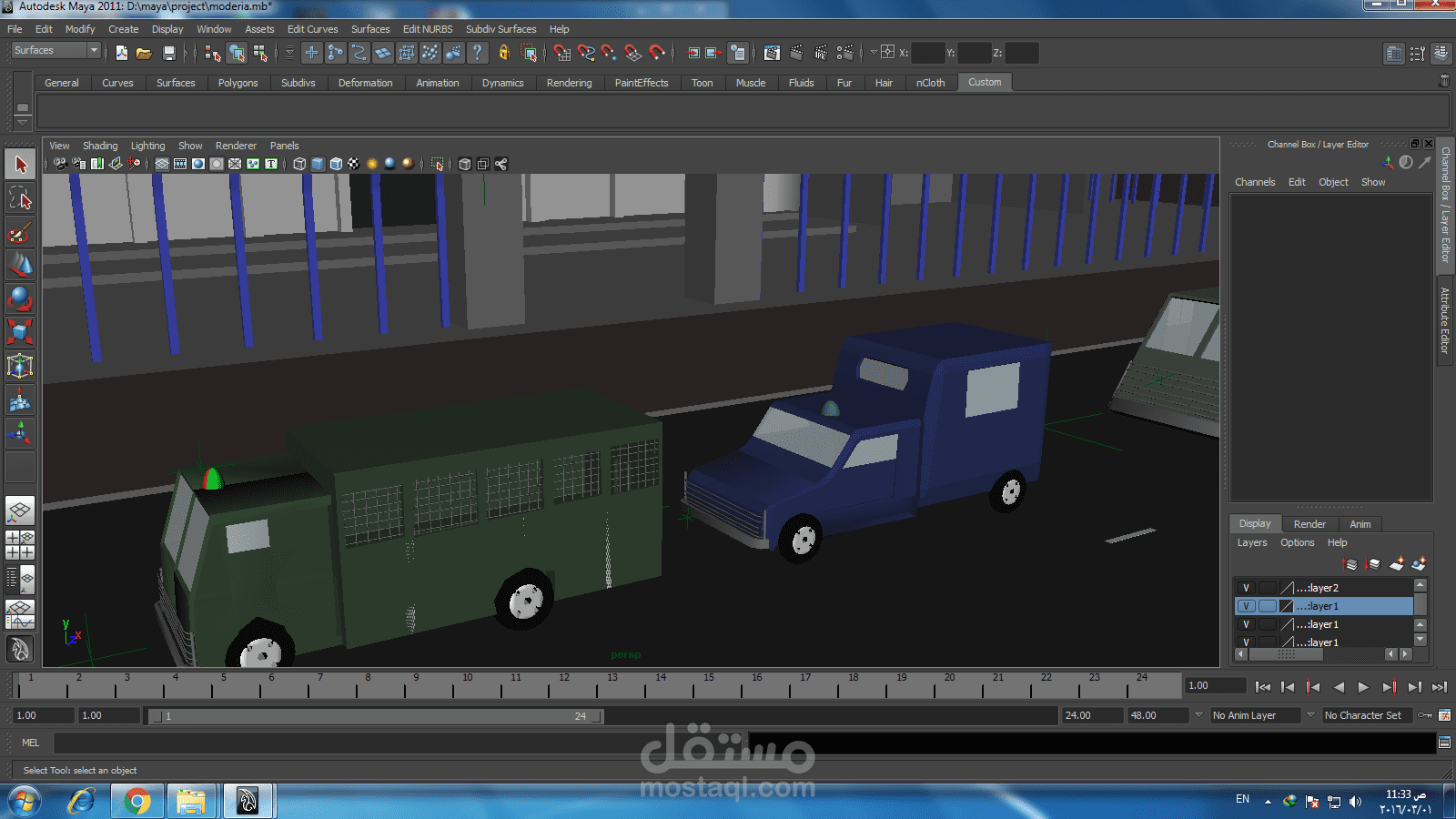Viewport: 1456px width, 819px height.
Task: Click the lock current selection icon
Action: [503, 53]
